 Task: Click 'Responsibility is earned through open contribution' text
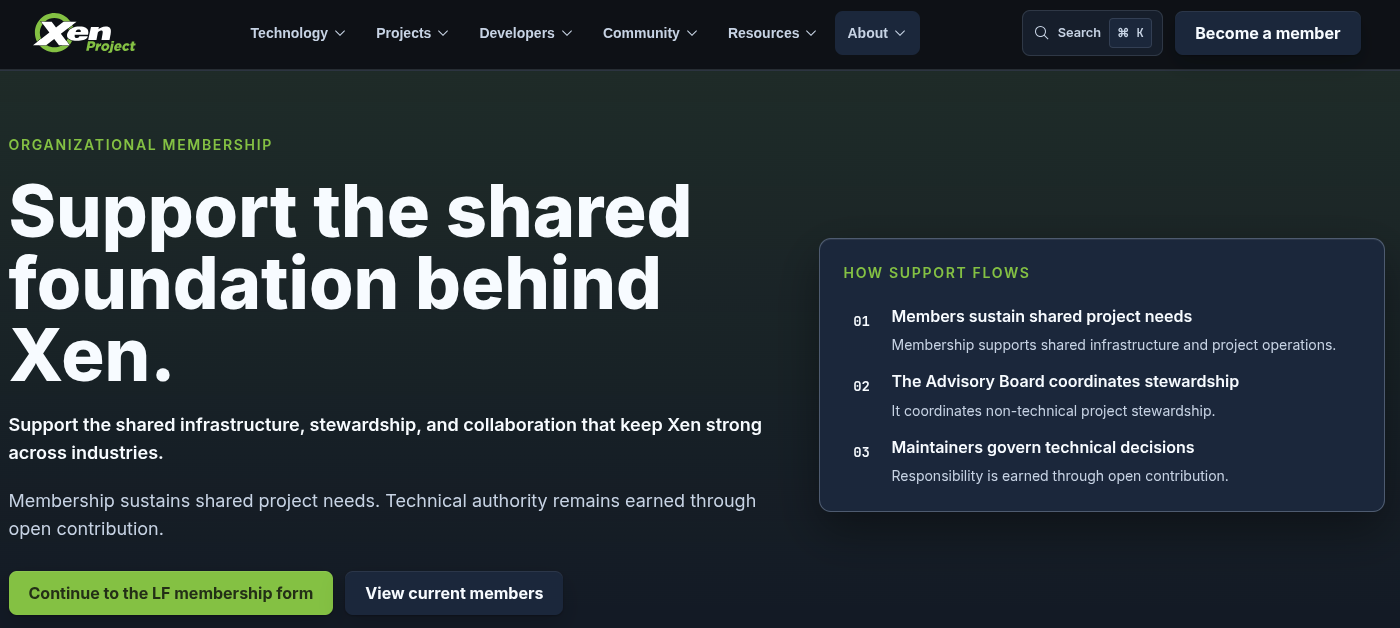pos(1060,476)
